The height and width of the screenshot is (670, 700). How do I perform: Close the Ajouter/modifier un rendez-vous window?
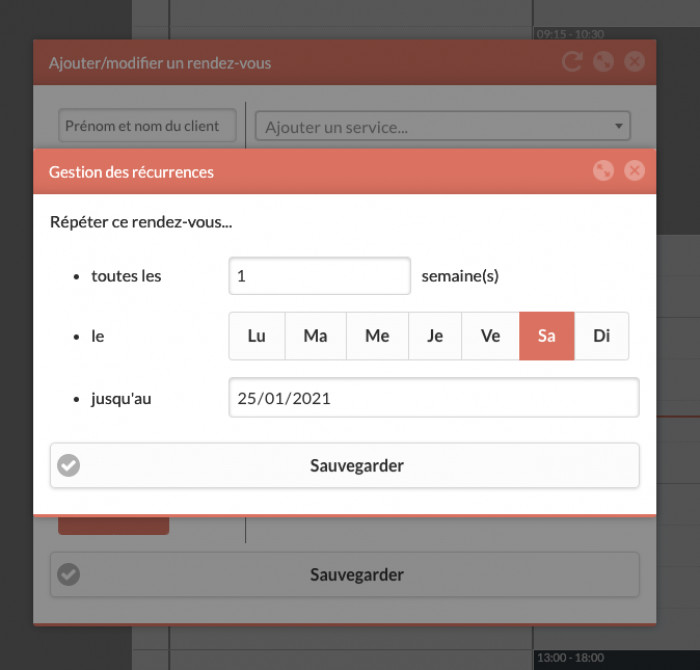(x=634, y=62)
